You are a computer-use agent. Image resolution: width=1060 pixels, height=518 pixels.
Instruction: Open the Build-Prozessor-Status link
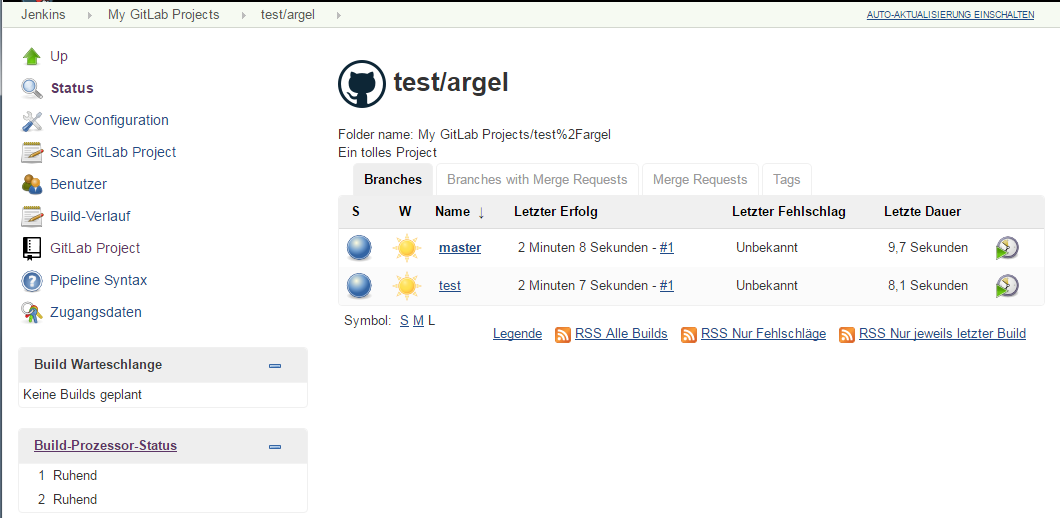(x=105, y=446)
